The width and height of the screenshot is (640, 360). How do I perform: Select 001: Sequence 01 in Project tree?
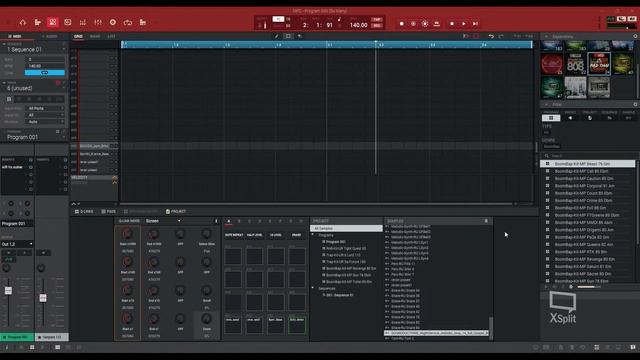point(340,295)
